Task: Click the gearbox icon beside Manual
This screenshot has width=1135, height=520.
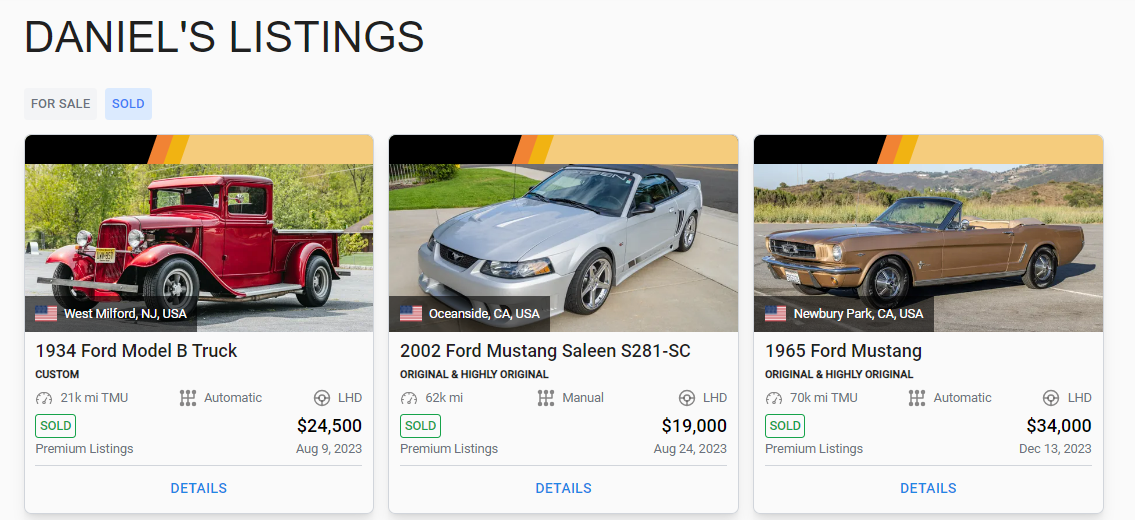Action: tap(546, 398)
